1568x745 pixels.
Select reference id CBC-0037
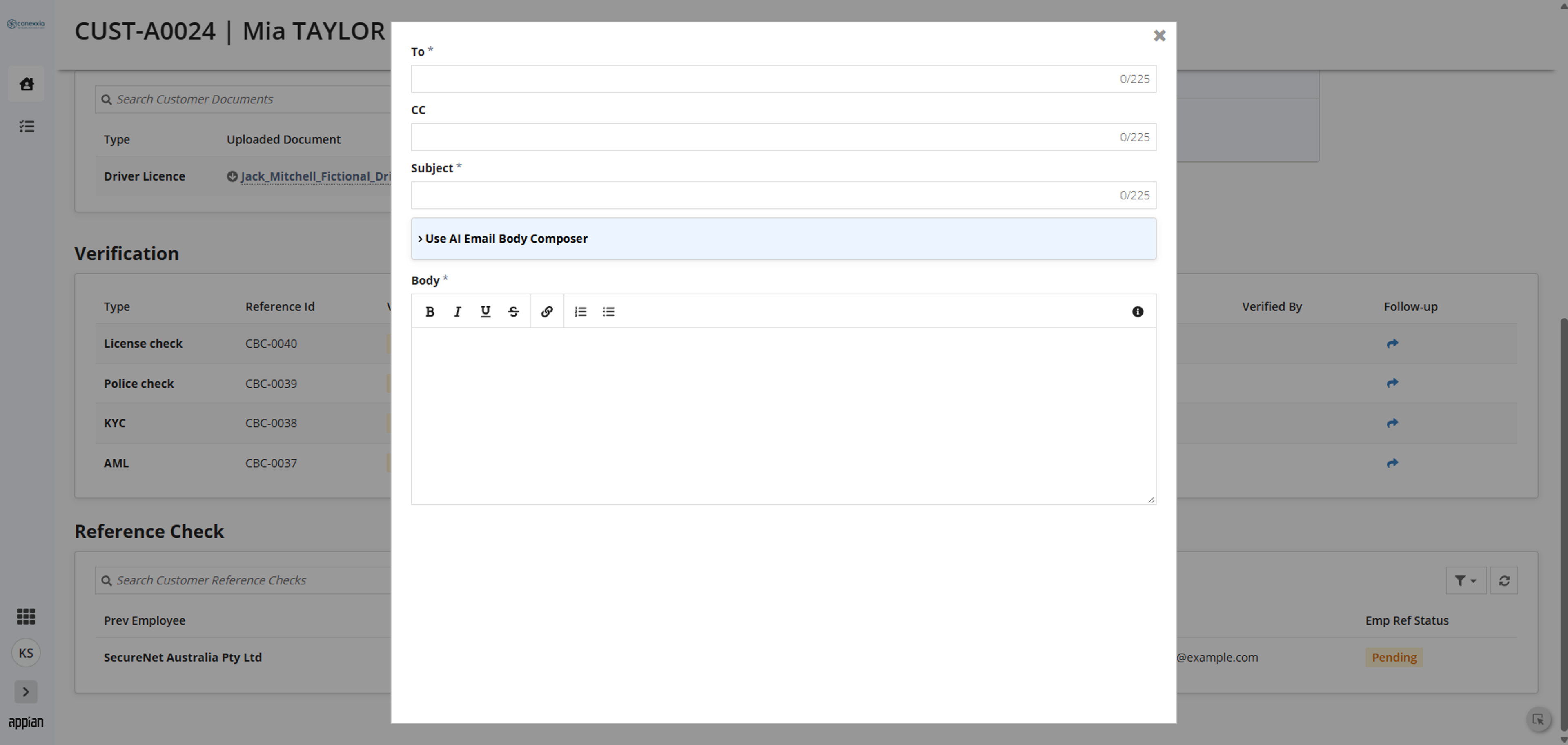271,463
